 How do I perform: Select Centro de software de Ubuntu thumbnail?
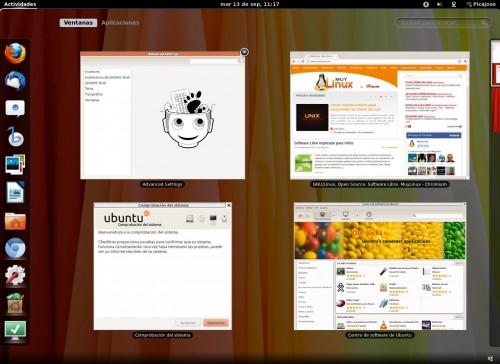(380, 266)
